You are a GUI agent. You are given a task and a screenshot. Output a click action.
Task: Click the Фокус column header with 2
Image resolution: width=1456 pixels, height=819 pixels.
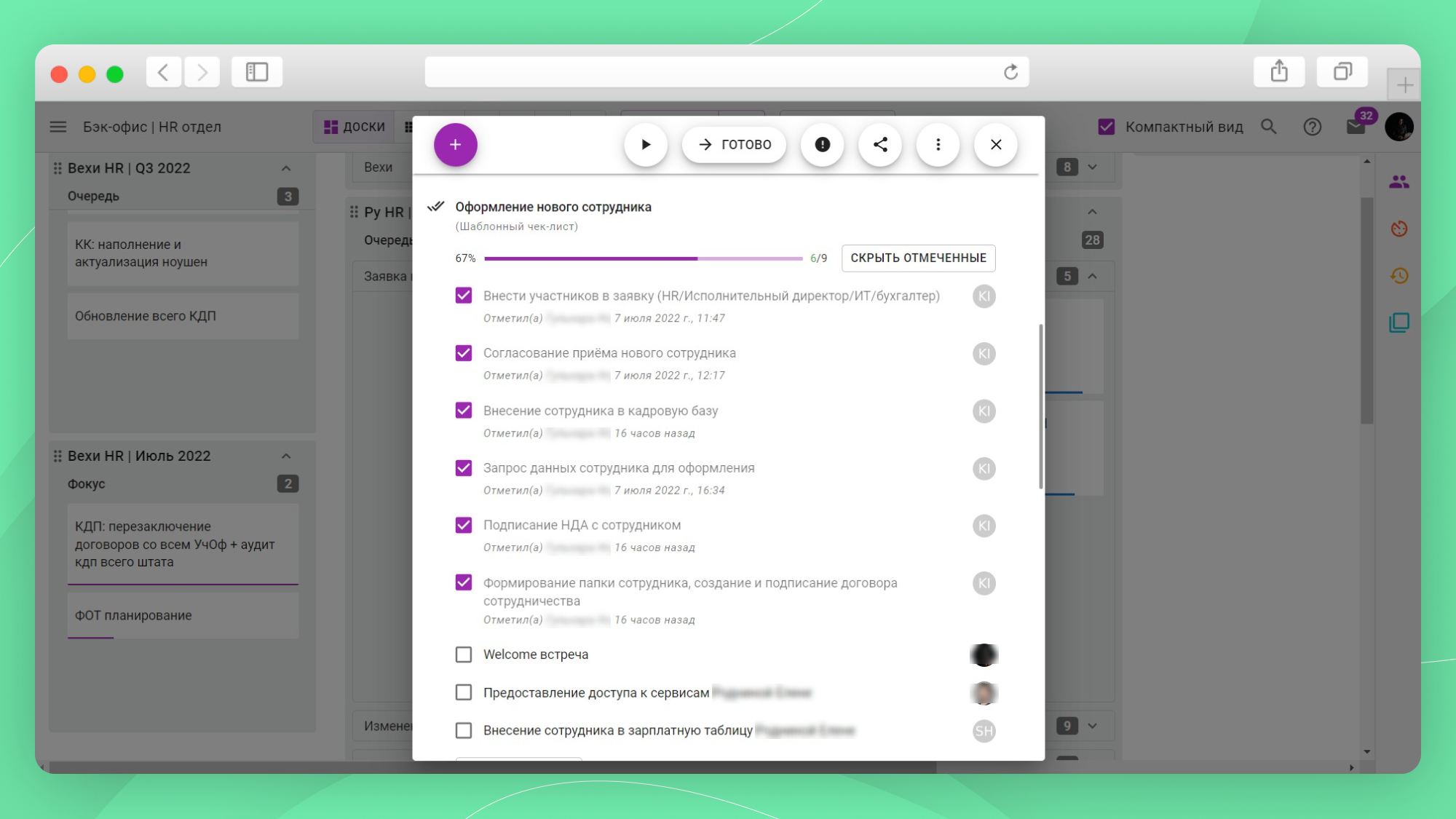click(183, 483)
